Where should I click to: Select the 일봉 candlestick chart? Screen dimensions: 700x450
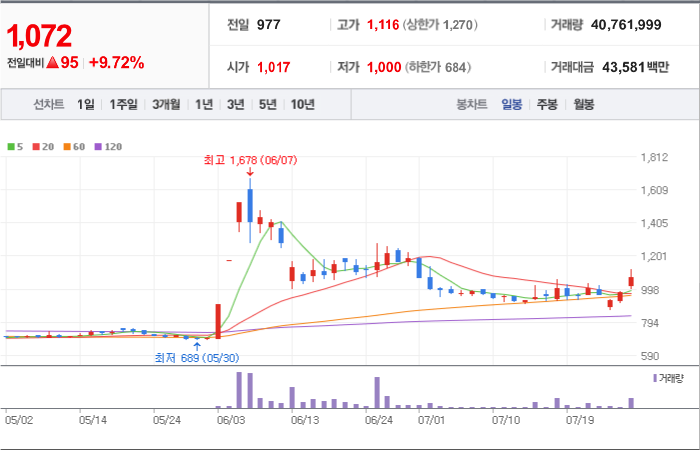(x=512, y=105)
